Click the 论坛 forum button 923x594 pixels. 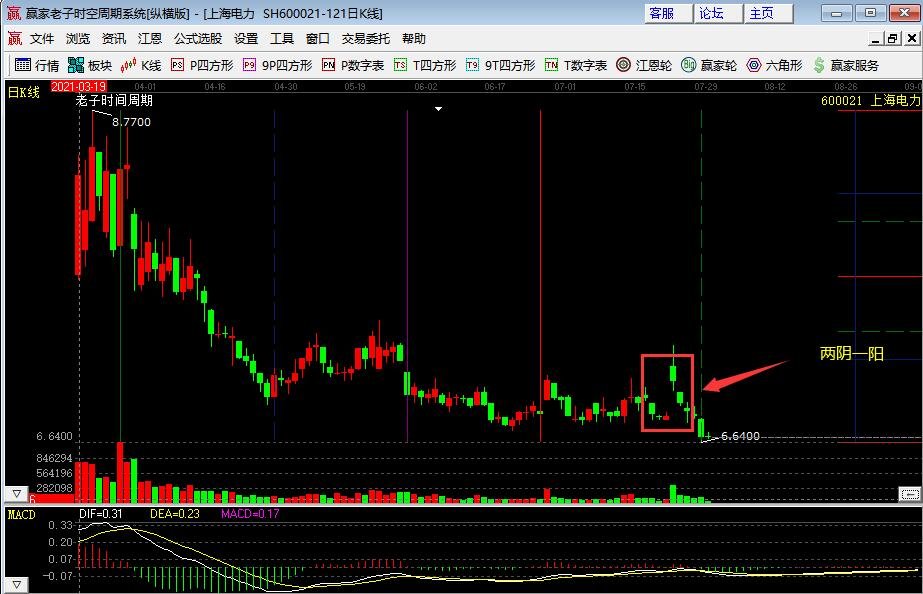718,13
